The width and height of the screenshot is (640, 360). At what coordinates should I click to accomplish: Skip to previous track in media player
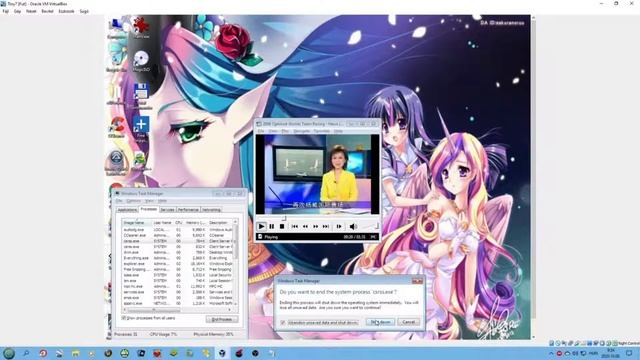294,226
